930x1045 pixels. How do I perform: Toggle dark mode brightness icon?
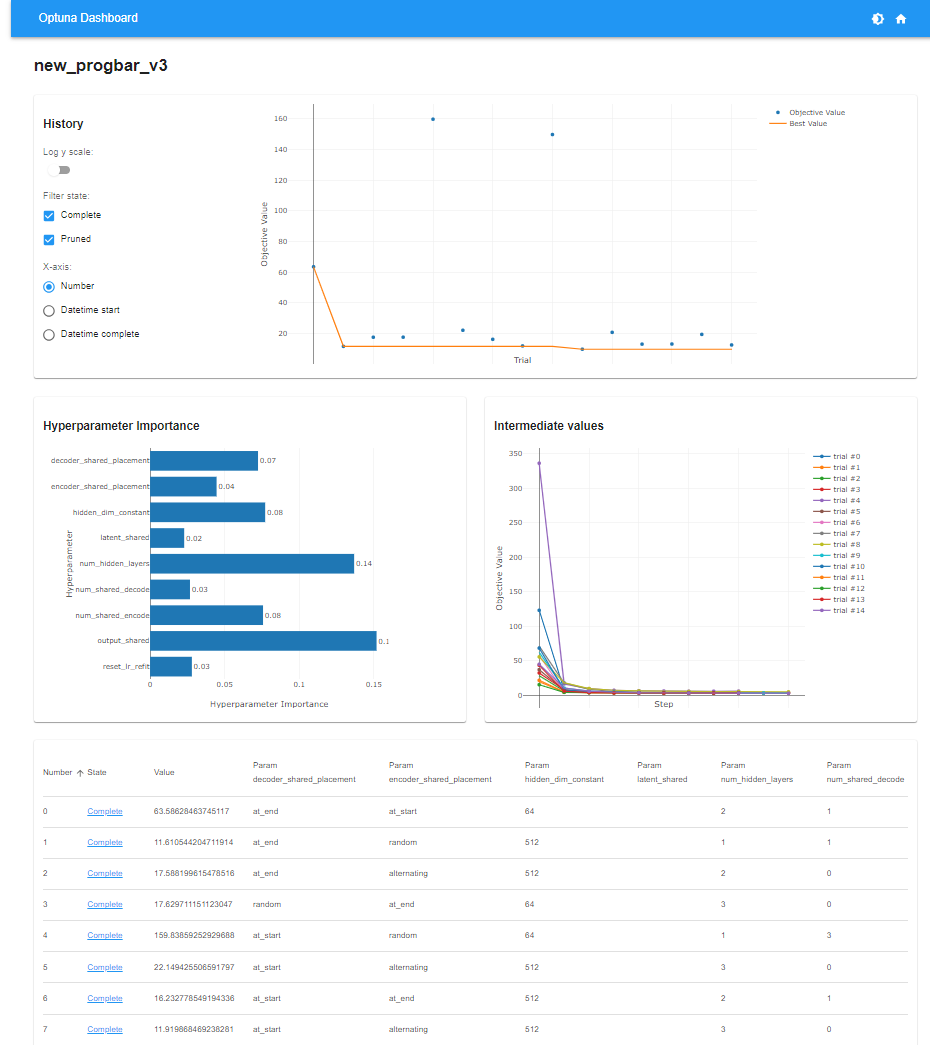877,19
